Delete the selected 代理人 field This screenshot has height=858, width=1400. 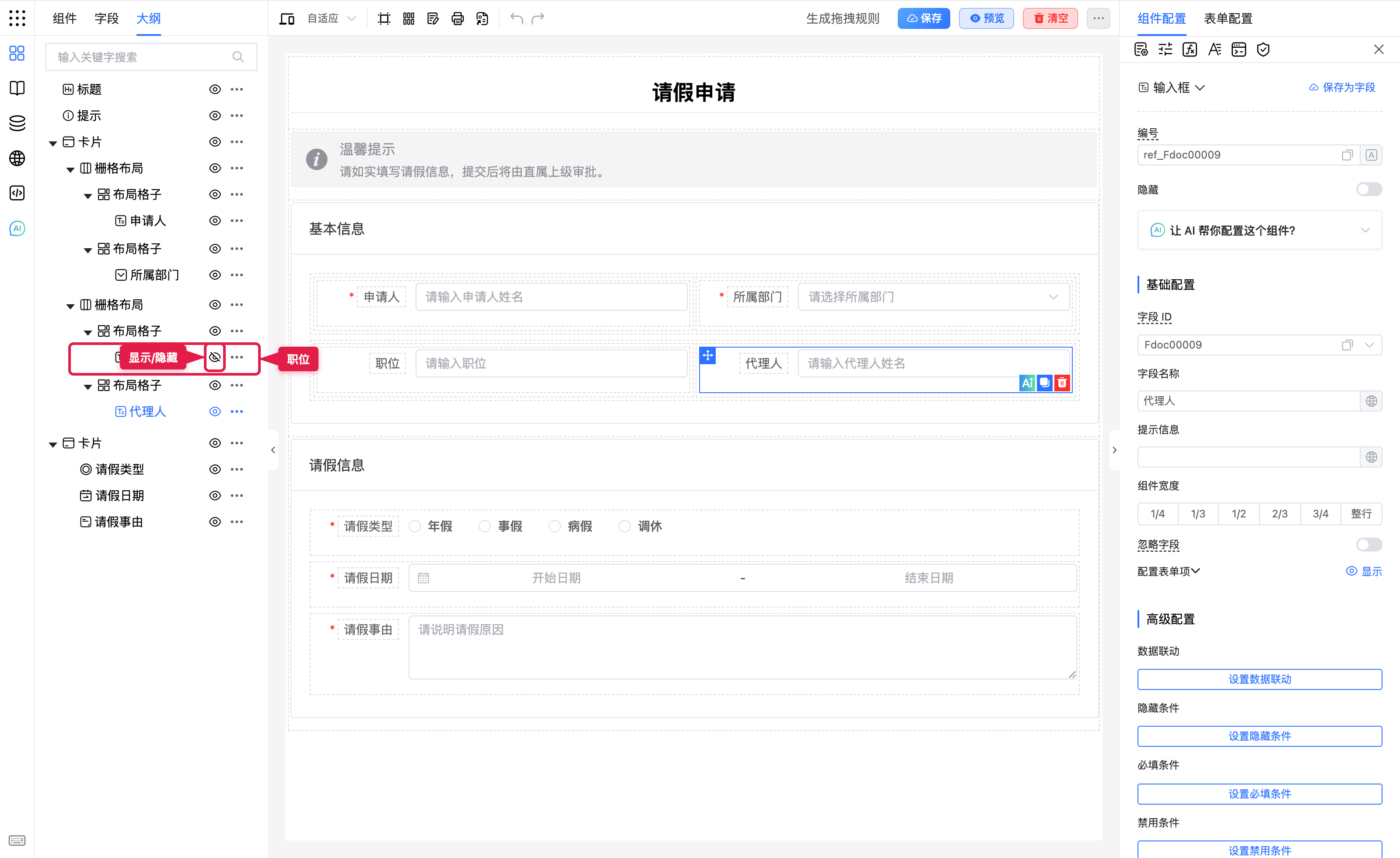1062,383
